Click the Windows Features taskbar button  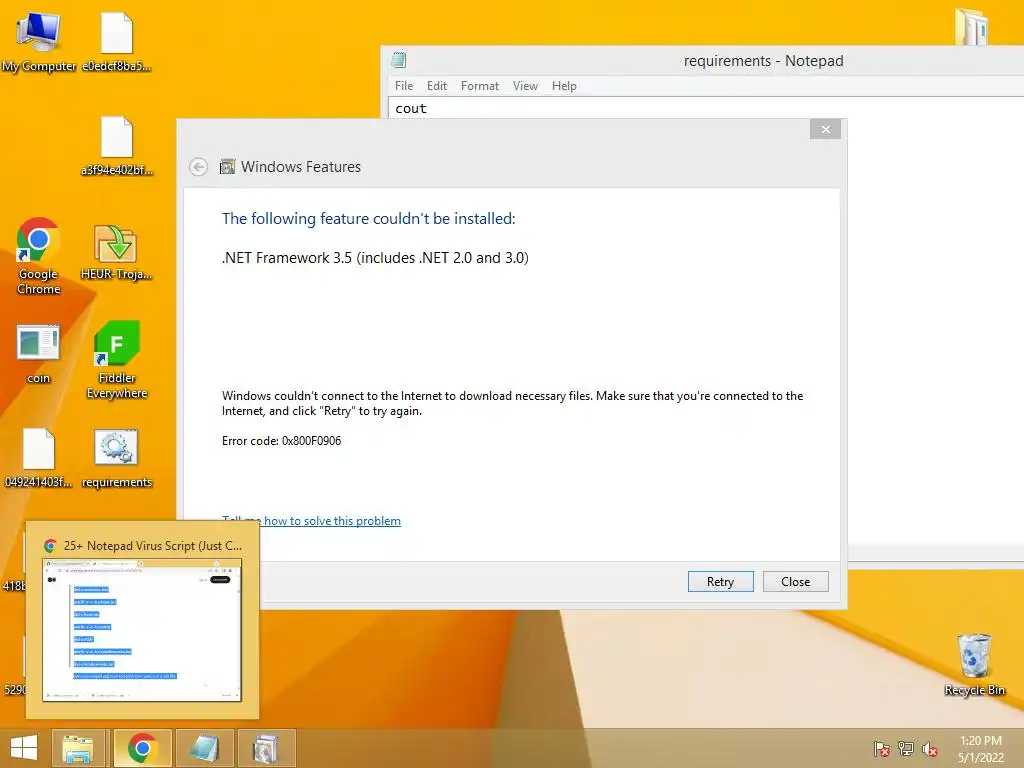click(266, 748)
